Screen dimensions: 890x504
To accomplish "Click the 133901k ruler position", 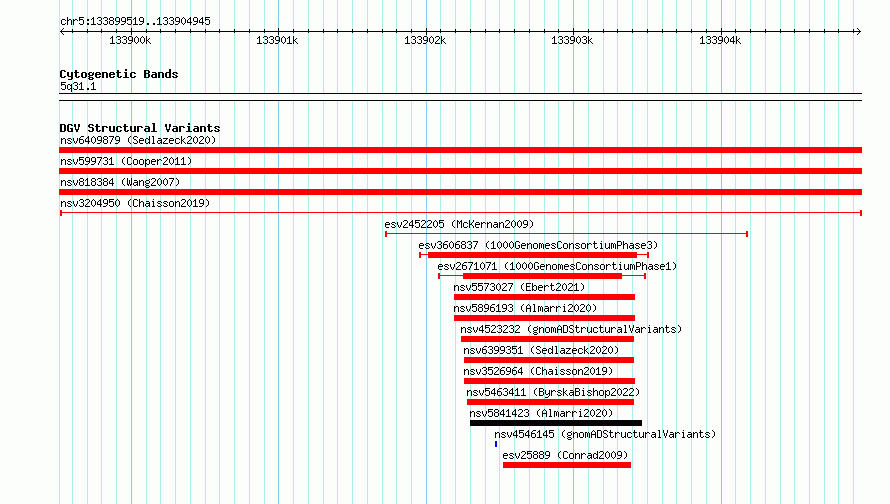I will [x=277, y=40].
